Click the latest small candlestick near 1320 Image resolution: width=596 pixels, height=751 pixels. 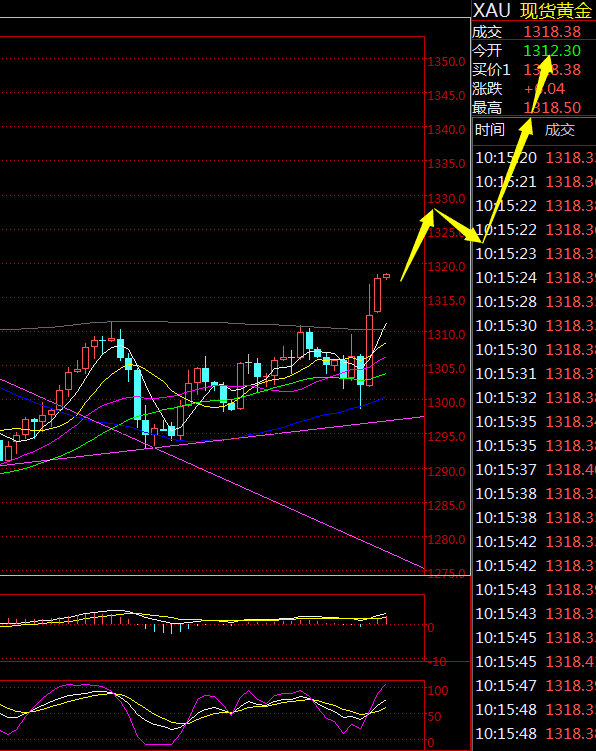click(387, 276)
